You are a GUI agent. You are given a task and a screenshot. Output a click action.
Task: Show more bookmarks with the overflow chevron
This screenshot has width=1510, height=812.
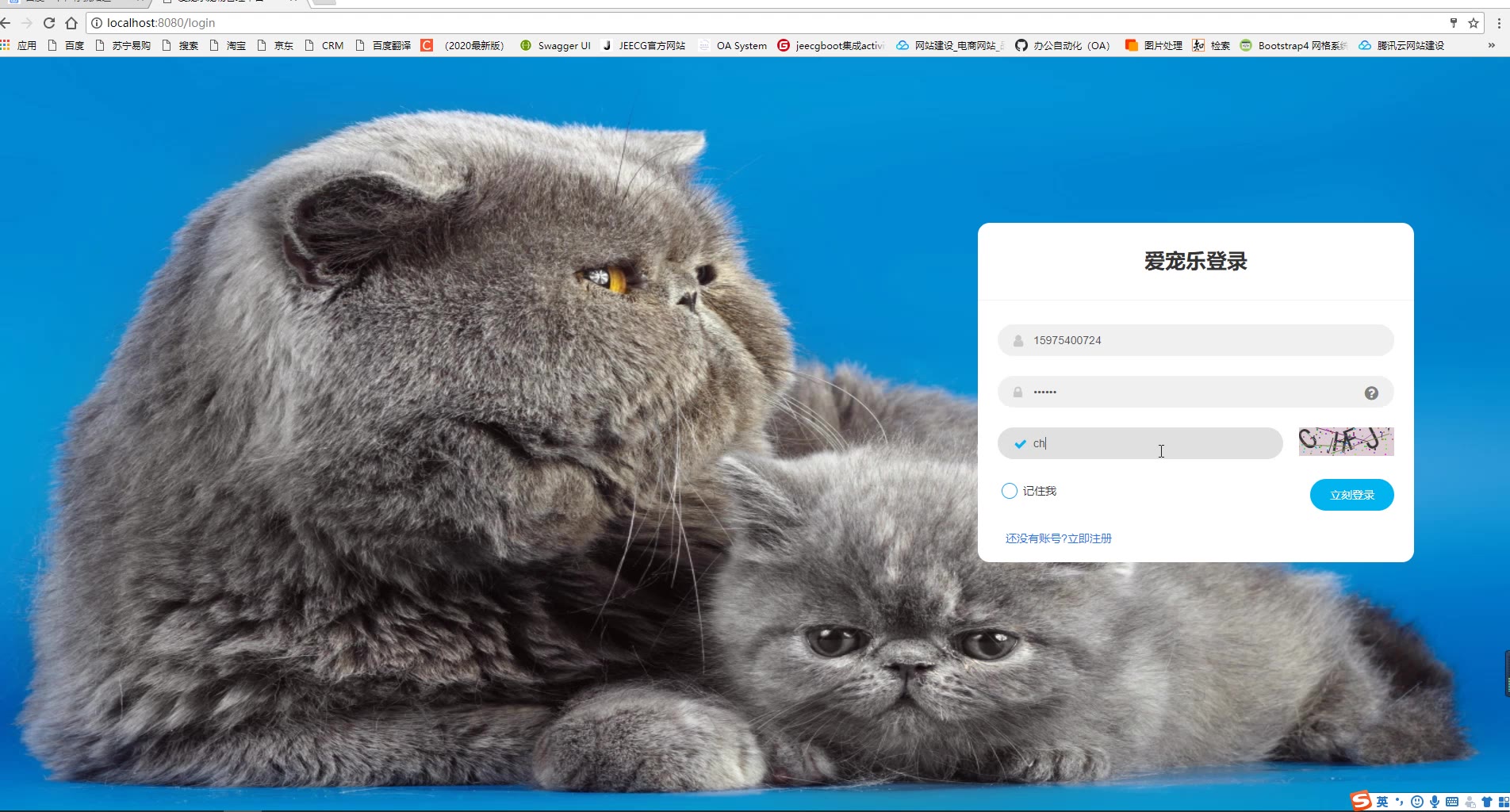(x=1492, y=45)
